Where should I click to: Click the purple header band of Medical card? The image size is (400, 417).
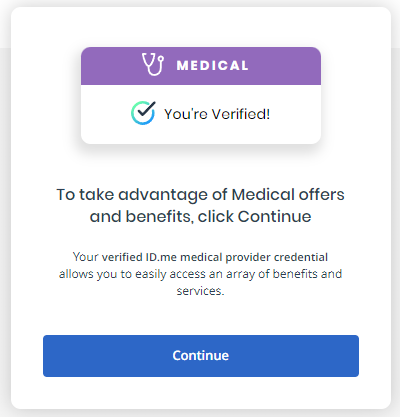[201, 66]
